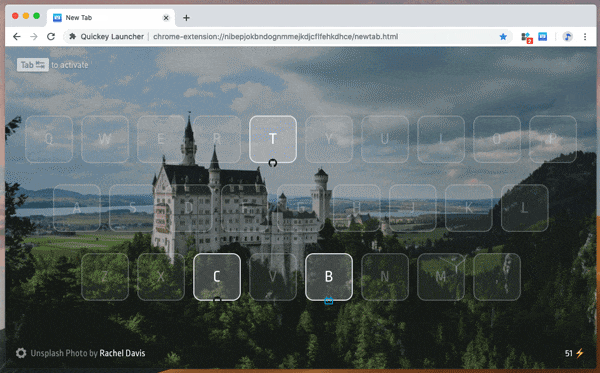
Task: Open the settings gear icon
Action: pyautogui.click(x=21, y=353)
